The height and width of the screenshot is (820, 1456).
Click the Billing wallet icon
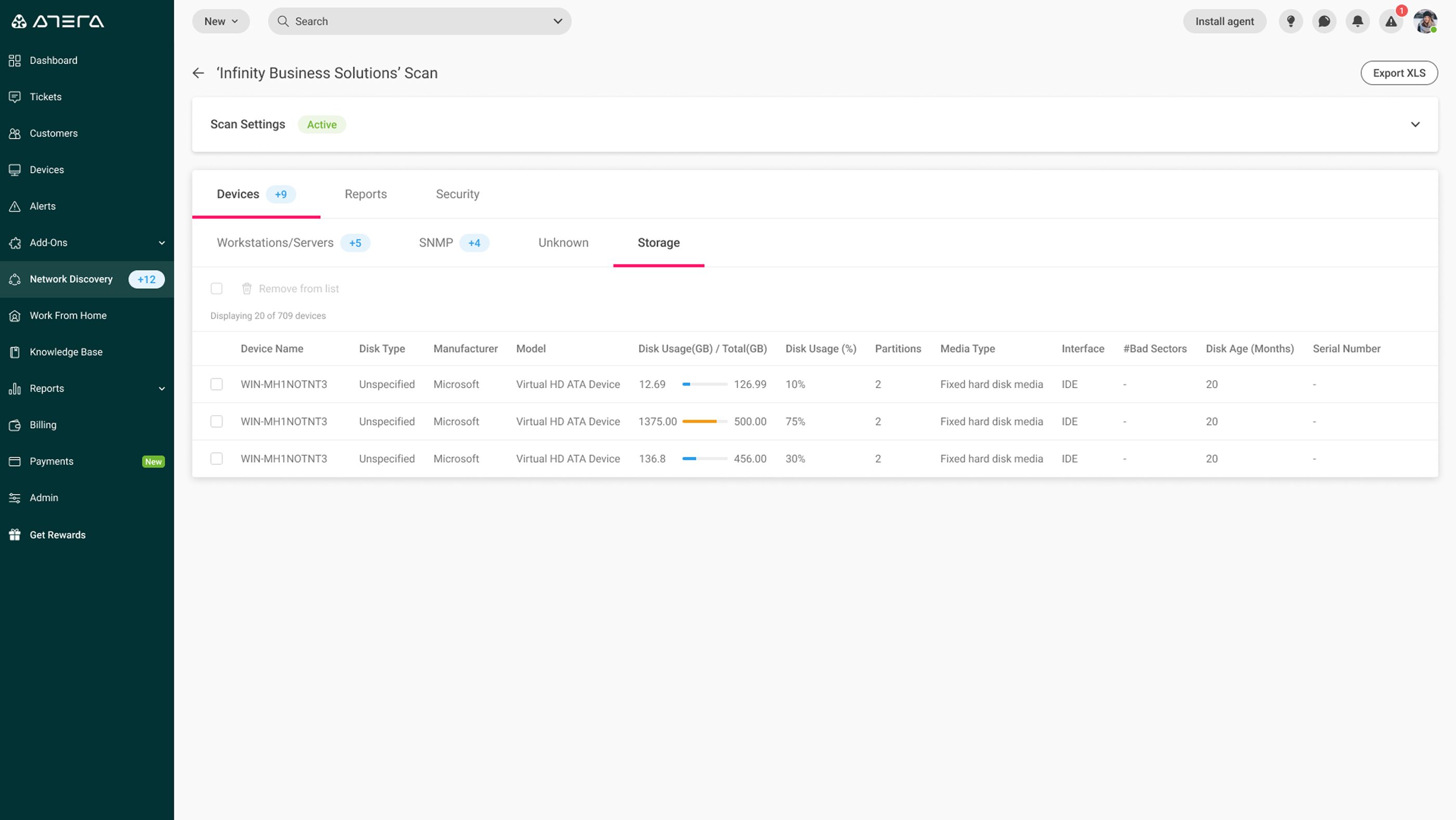click(15, 425)
